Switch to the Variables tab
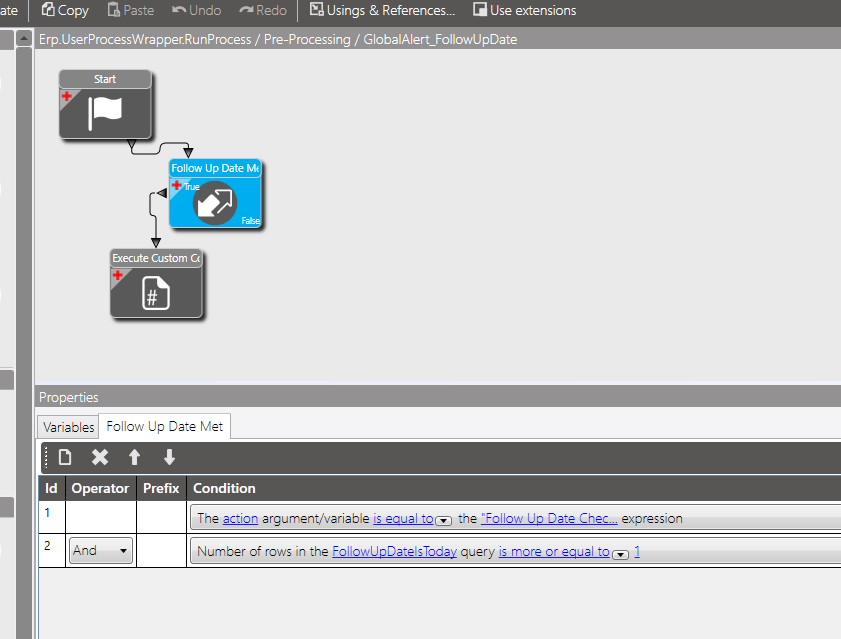 pos(68,427)
